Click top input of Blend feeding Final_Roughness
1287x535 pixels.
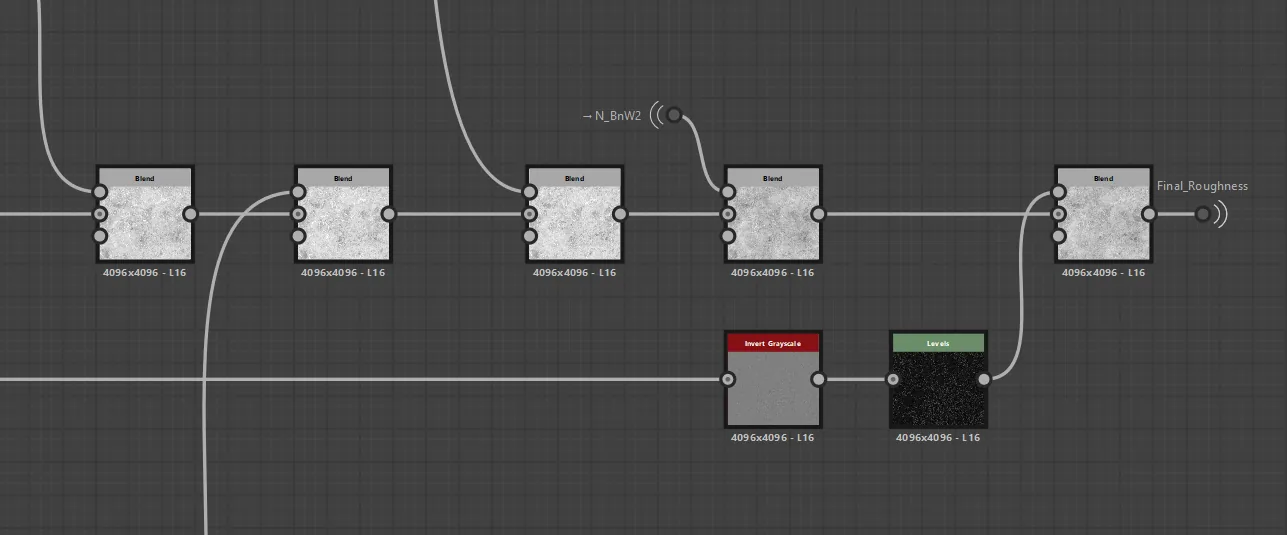1058,192
